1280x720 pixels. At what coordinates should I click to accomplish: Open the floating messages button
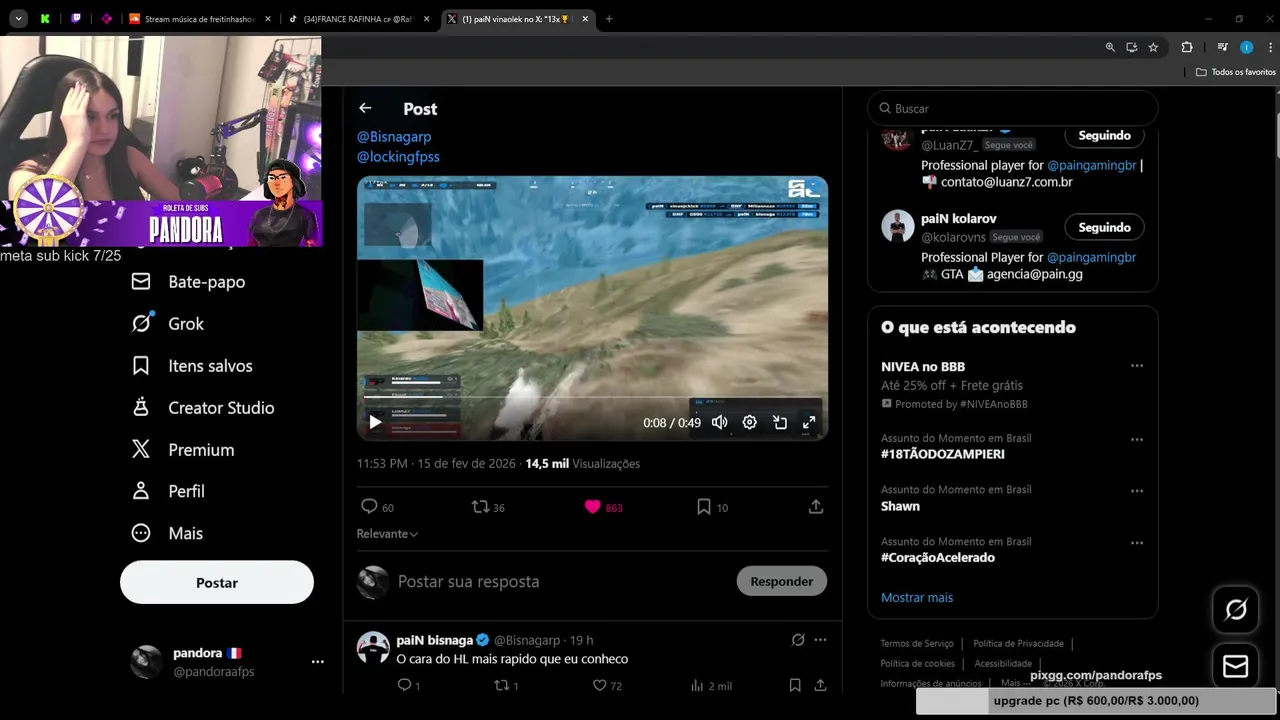[1236, 666]
